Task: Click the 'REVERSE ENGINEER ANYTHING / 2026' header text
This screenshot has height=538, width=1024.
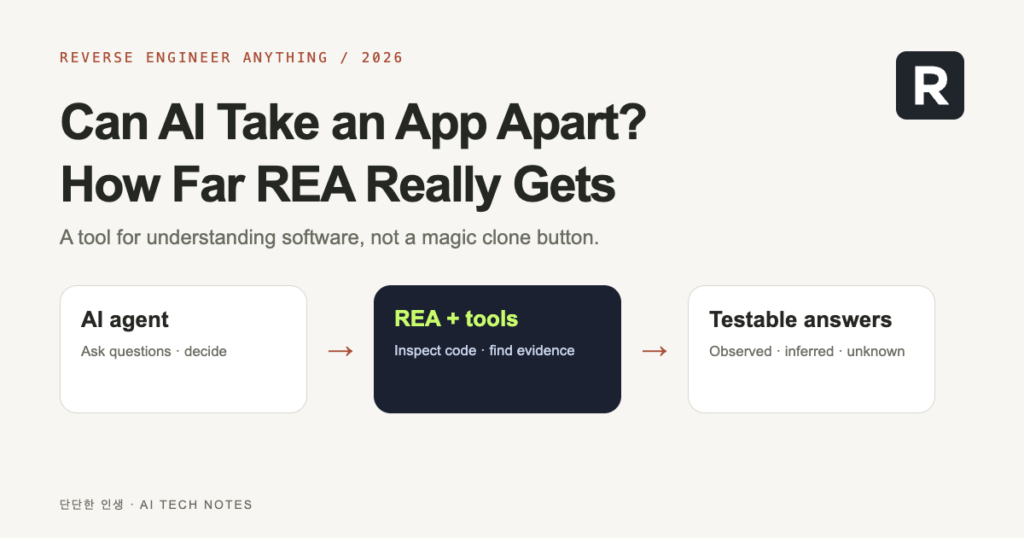Action: pyautogui.click(x=231, y=57)
